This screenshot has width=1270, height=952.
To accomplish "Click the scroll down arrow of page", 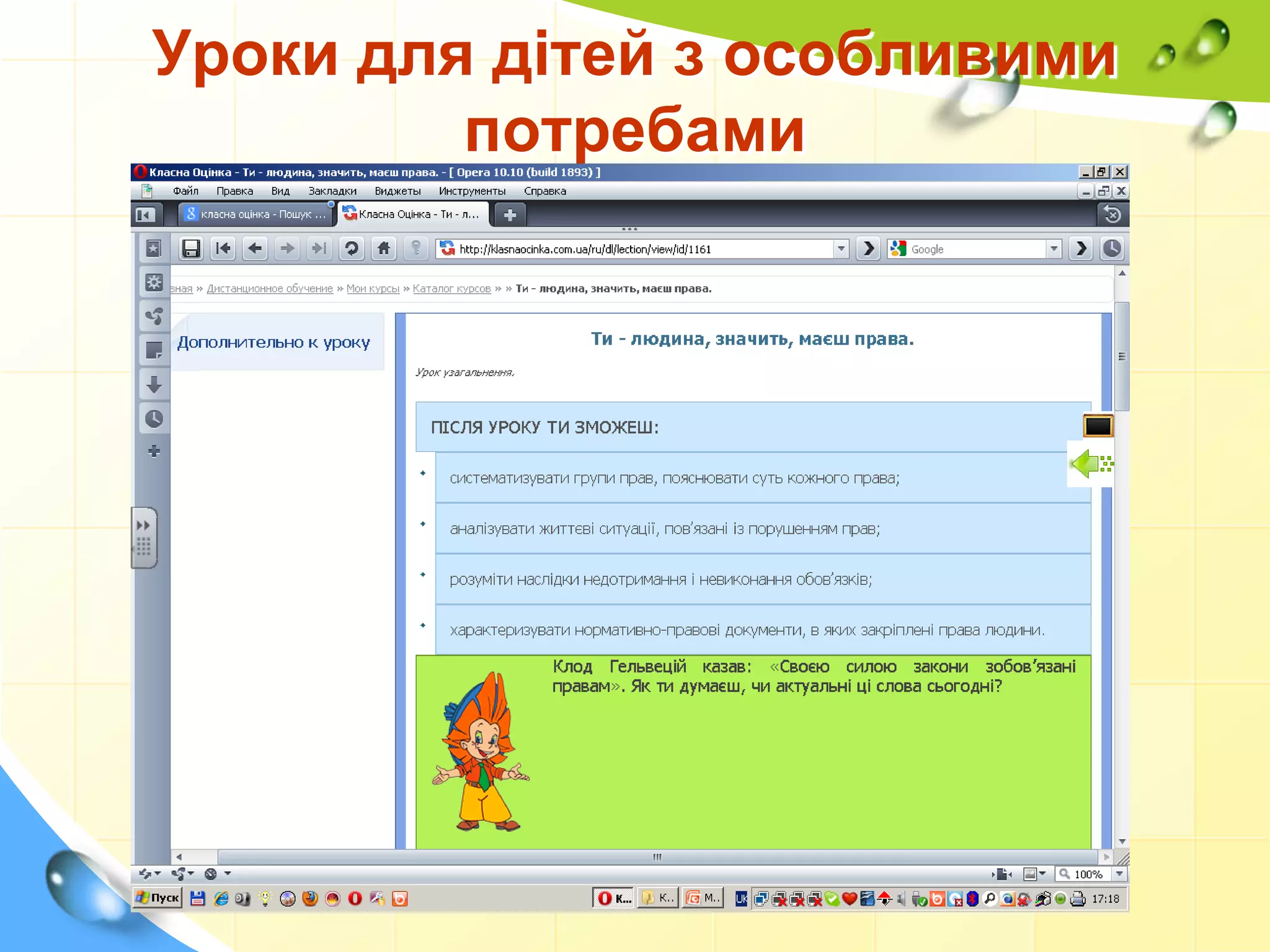I will pyautogui.click(x=1122, y=842).
